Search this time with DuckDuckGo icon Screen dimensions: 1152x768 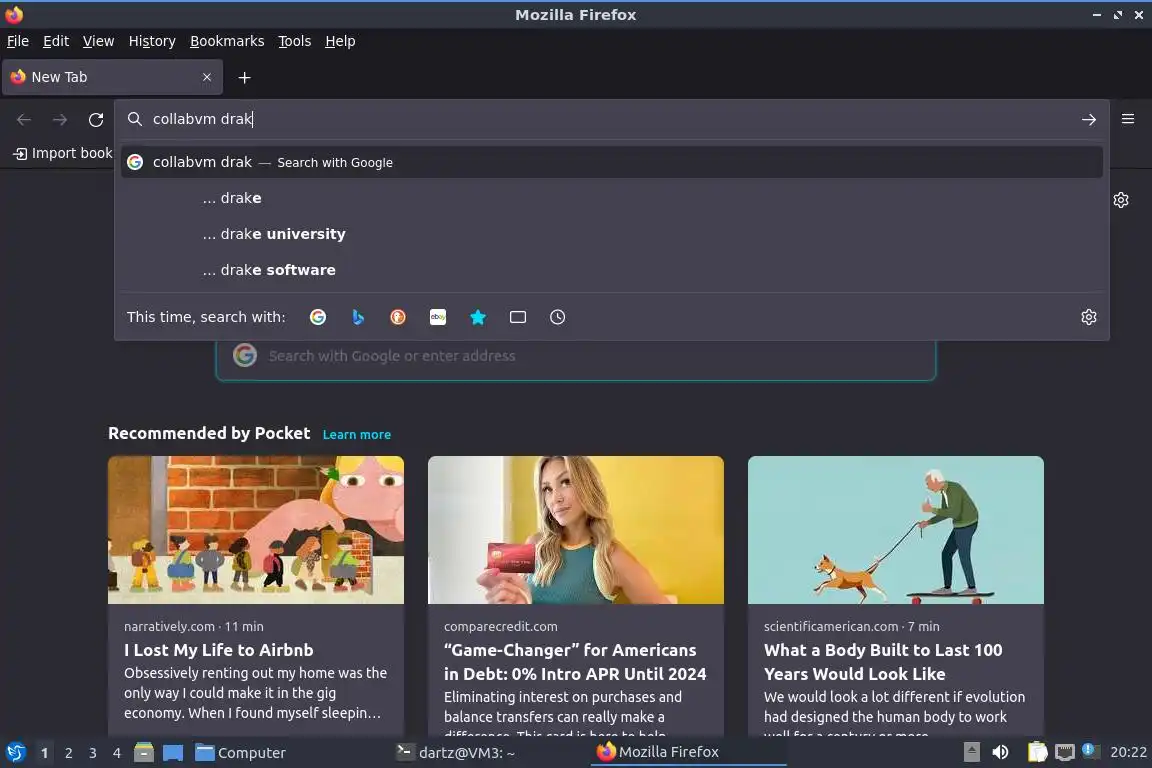click(x=397, y=317)
